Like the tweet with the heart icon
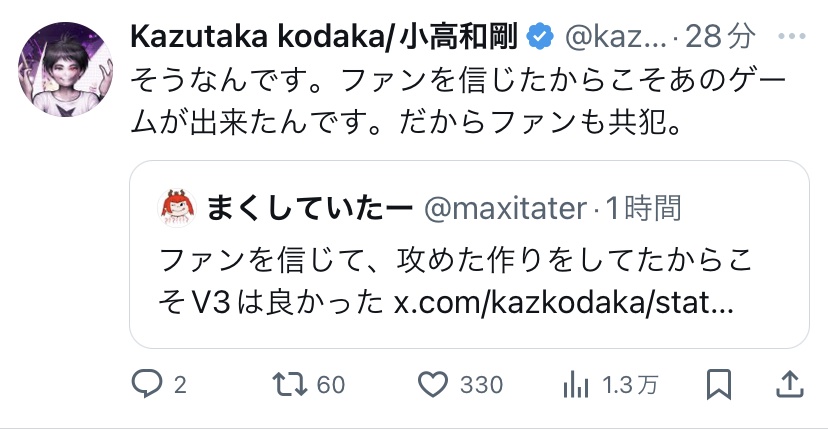 (431, 383)
